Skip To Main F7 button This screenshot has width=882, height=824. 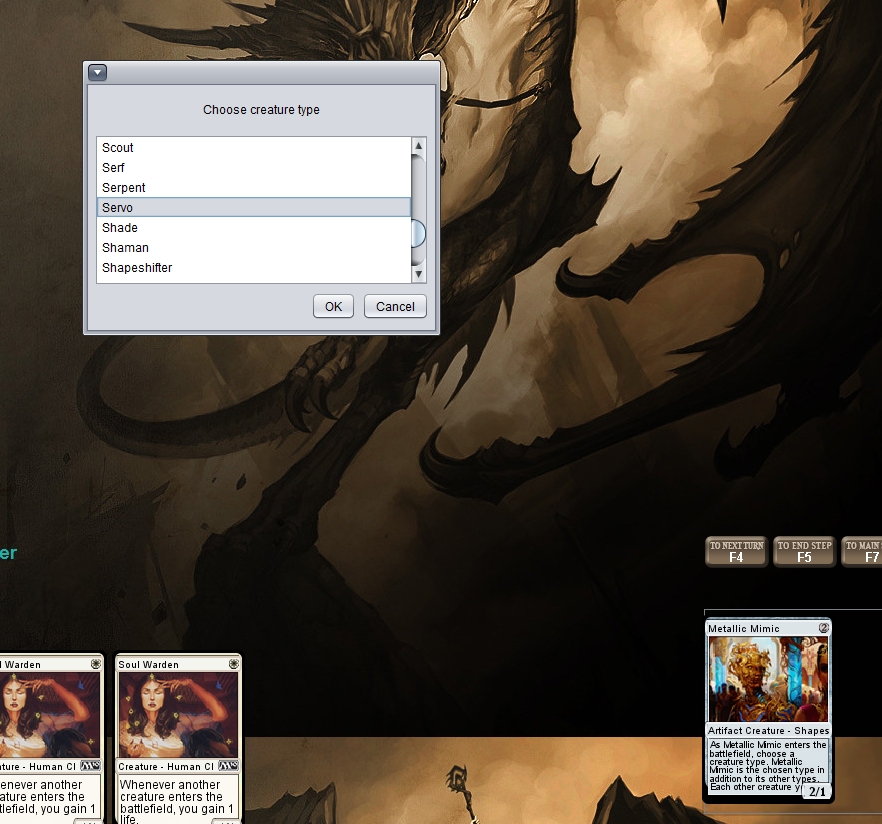coord(862,551)
